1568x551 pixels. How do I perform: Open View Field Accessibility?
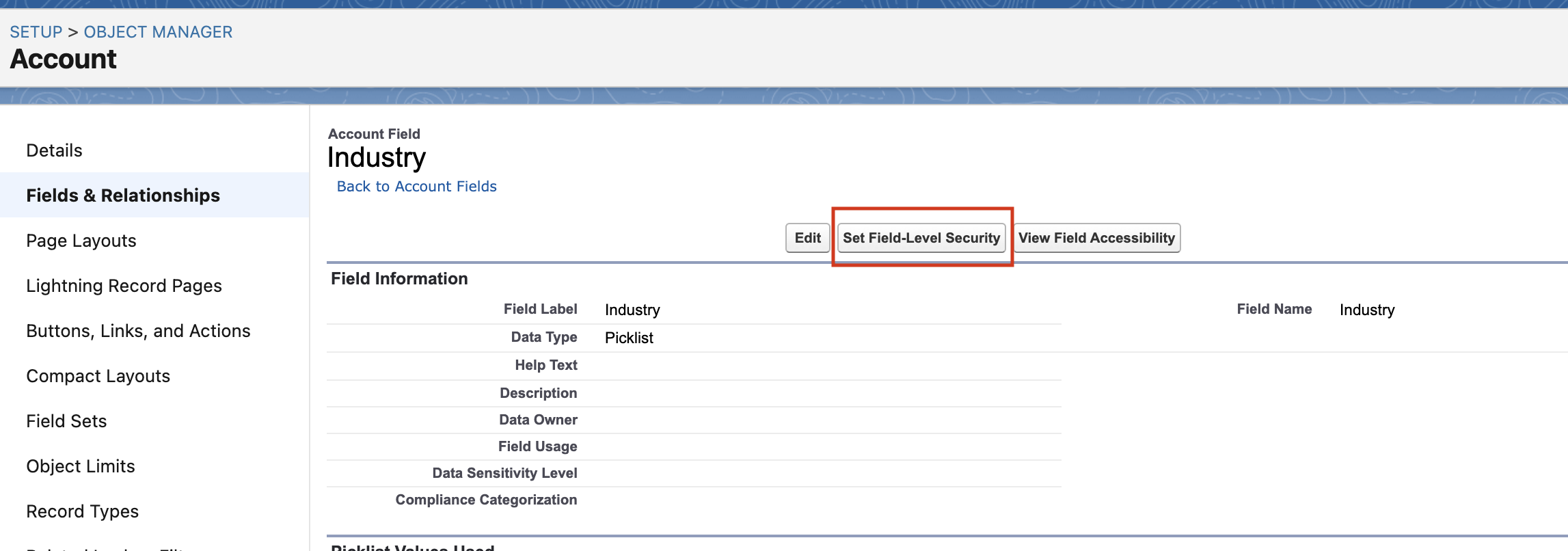click(x=1096, y=238)
